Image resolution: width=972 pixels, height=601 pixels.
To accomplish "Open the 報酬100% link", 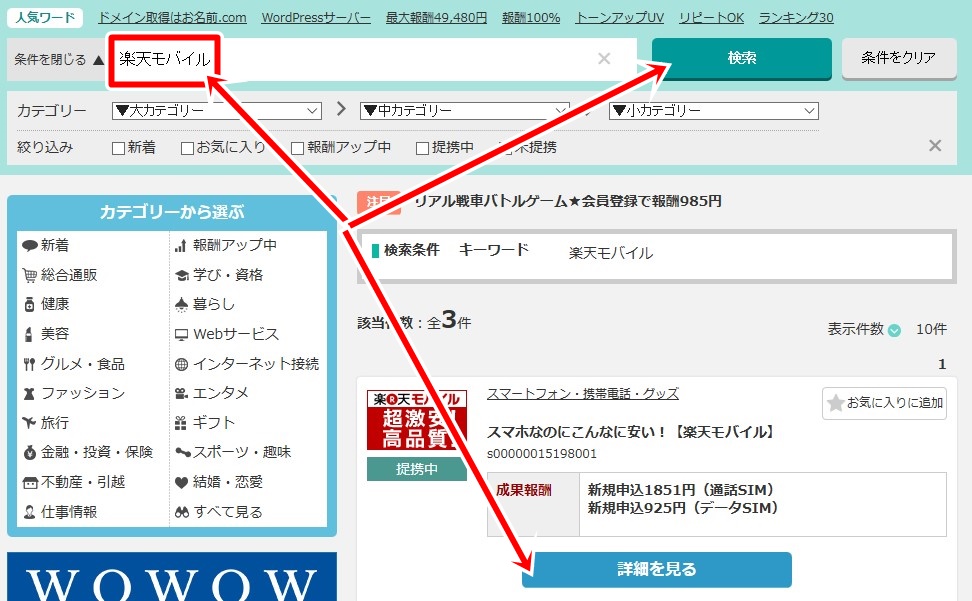I will coord(531,18).
